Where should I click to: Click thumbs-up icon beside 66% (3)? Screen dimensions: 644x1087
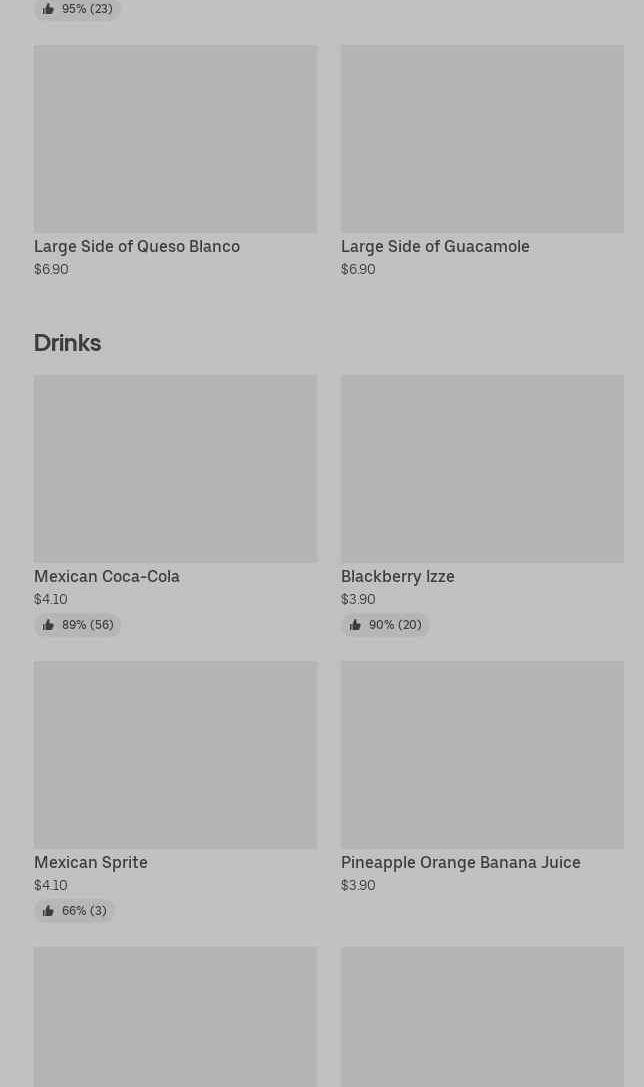tap(48, 911)
